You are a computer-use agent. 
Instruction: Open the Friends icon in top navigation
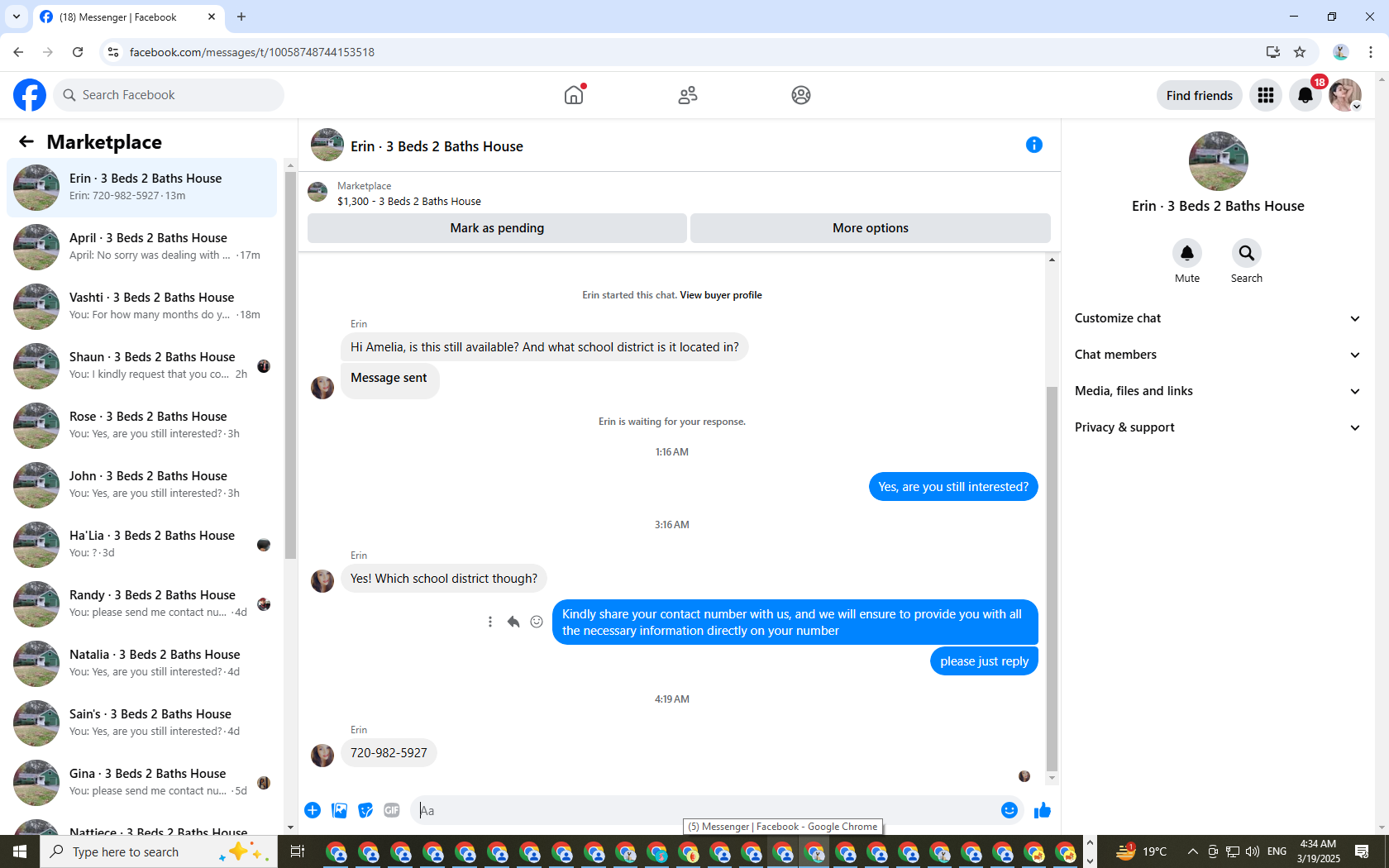(x=688, y=95)
